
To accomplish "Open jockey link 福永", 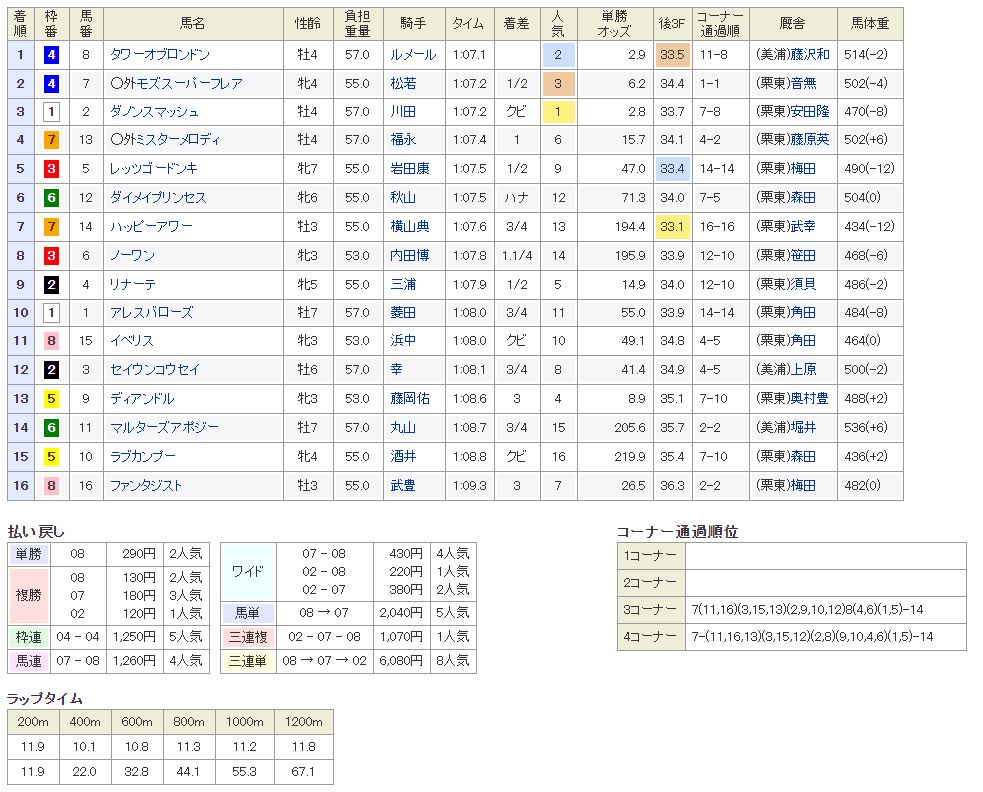I will pos(403,139).
